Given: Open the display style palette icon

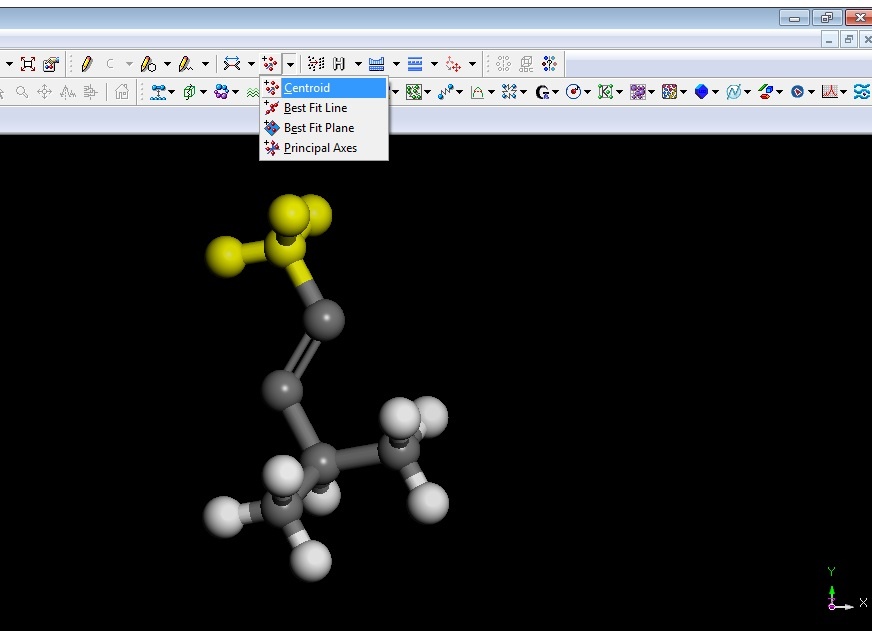Looking at the screenshot, I should [51, 64].
